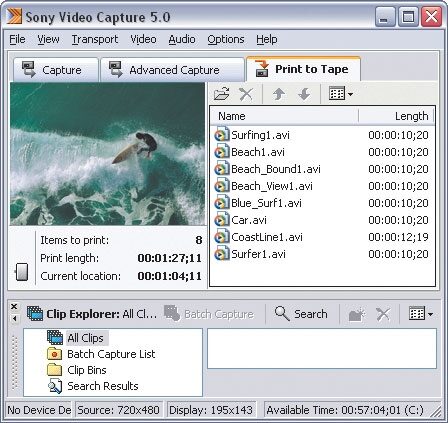This screenshot has width=448, height=423.
Task: Select the Print to Tape tab
Action: [x=303, y=69]
